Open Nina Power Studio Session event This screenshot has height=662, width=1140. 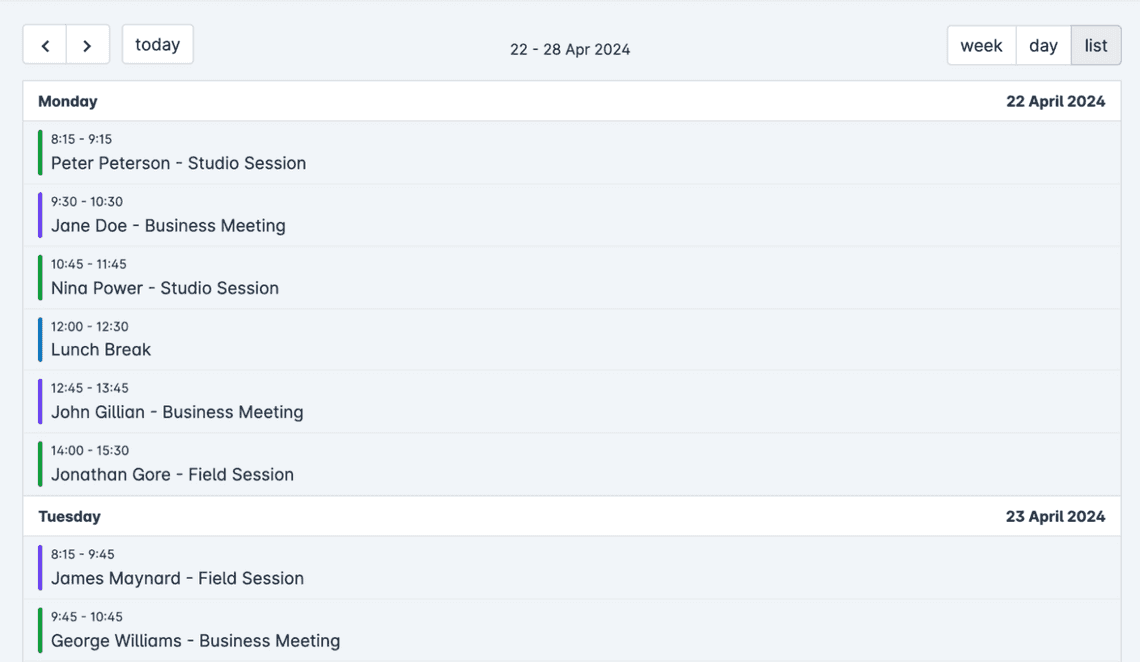tap(571, 278)
